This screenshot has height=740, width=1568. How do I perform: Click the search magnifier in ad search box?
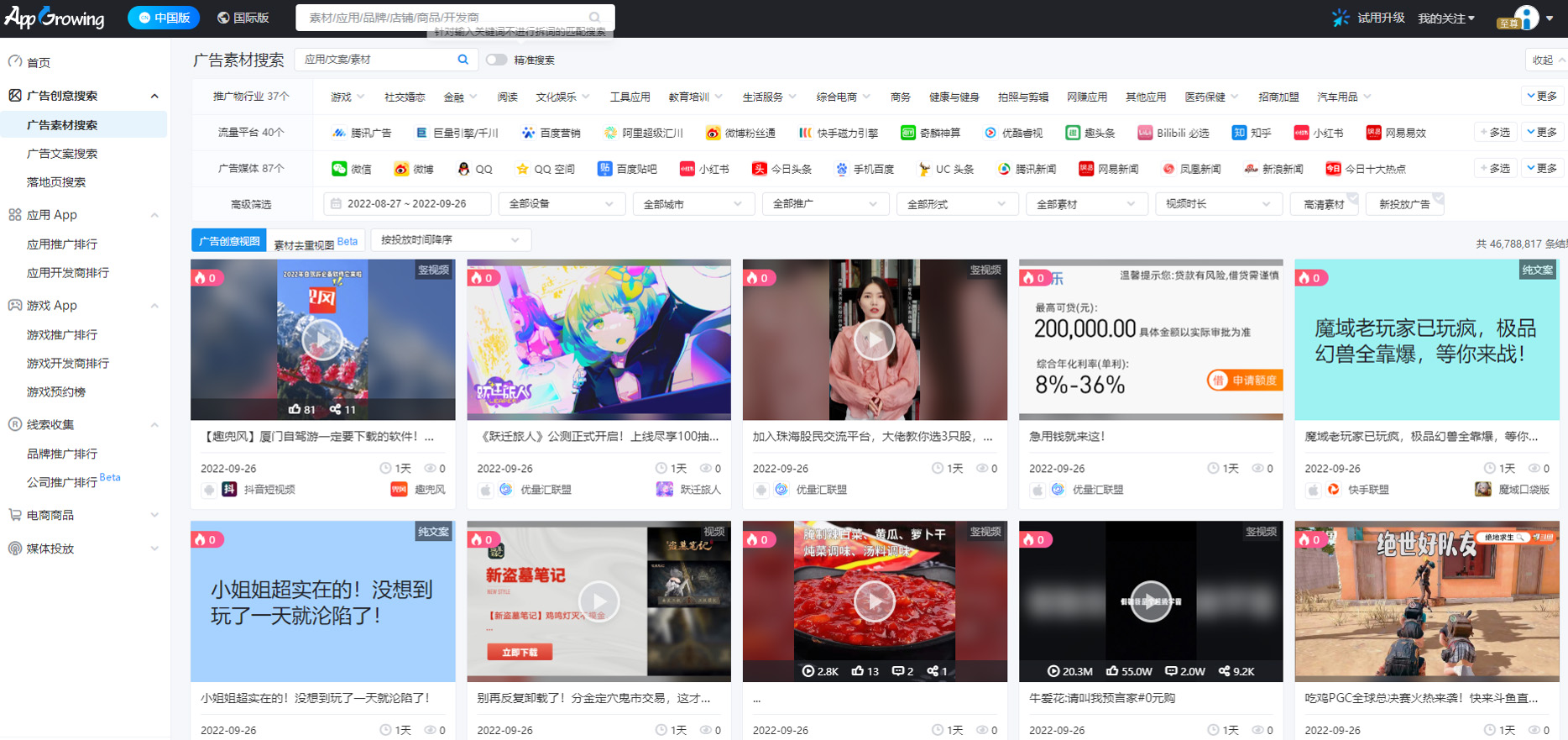(463, 60)
